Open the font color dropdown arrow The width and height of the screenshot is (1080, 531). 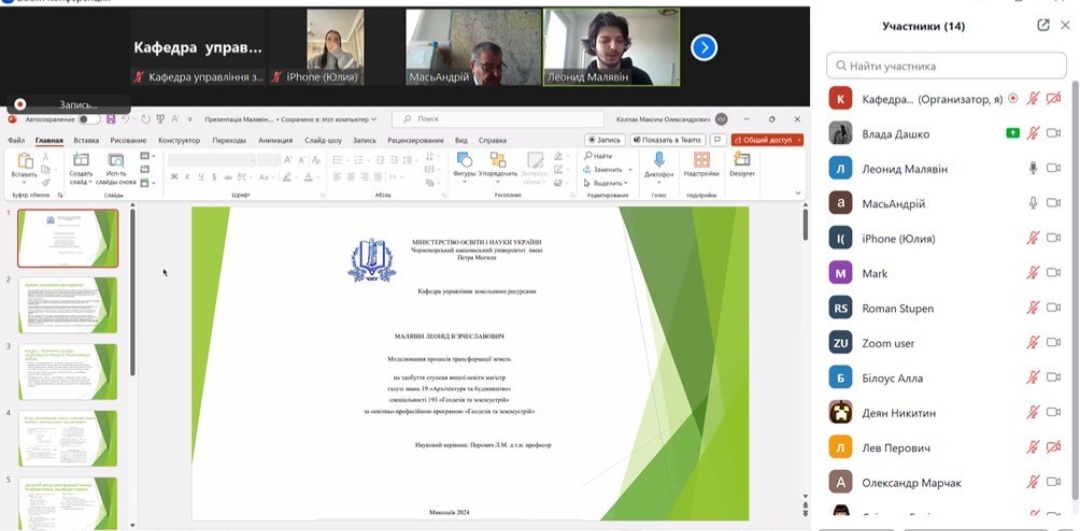click(x=317, y=177)
